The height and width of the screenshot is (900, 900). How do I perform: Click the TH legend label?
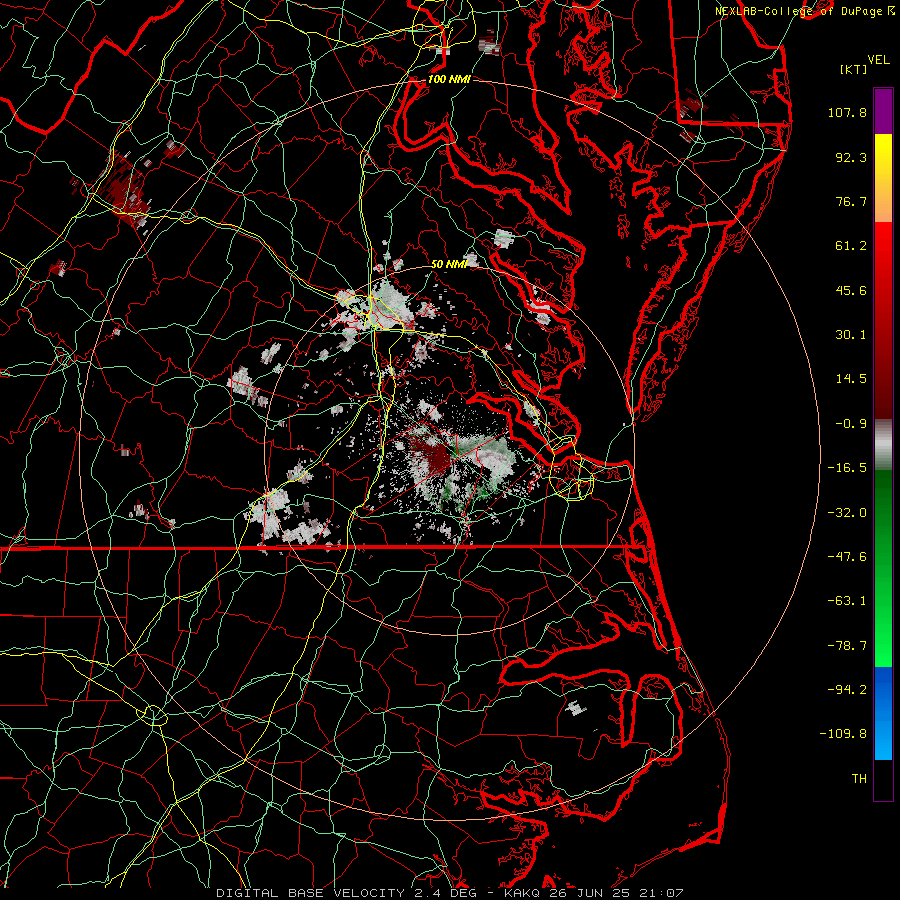click(859, 779)
